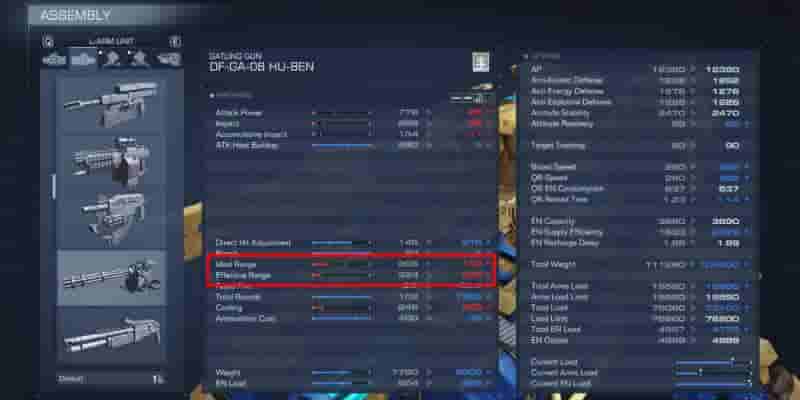Click the Accumulative Impact stat row
The height and width of the screenshot is (400, 800).
(x=352, y=134)
